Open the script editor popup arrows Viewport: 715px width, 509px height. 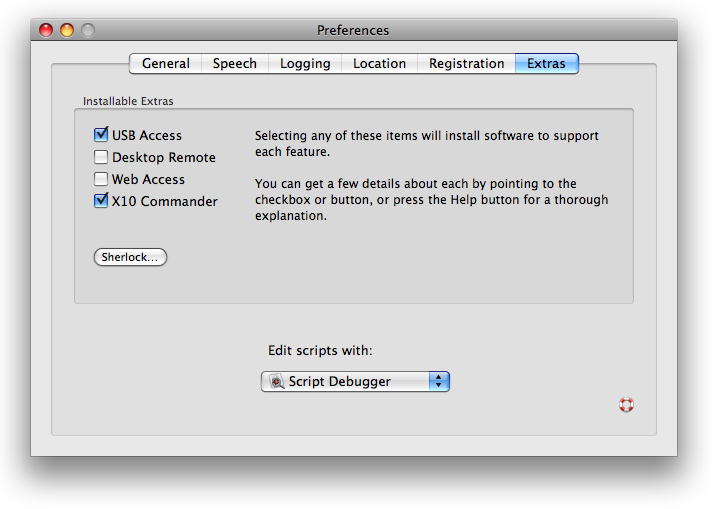point(439,381)
